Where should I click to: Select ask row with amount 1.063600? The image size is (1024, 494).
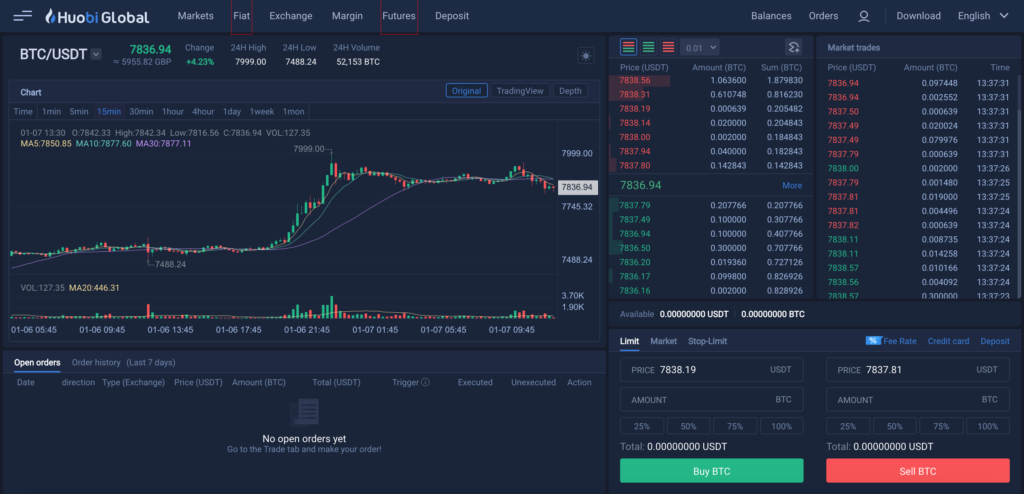tap(711, 80)
